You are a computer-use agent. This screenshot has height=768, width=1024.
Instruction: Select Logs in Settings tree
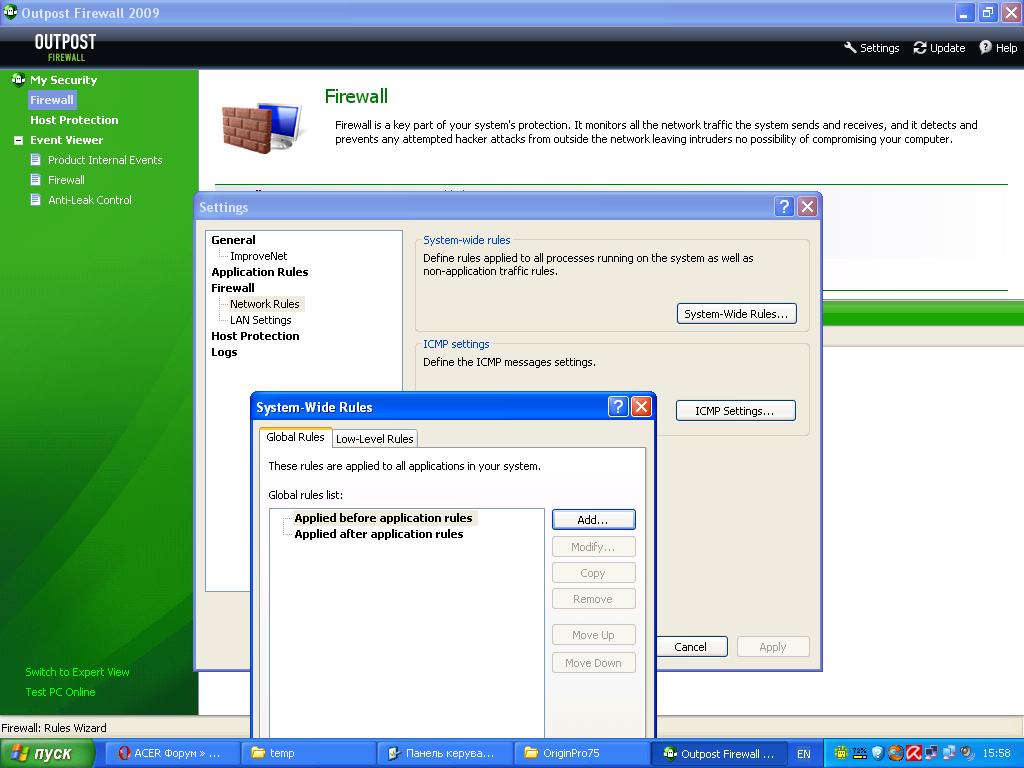tap(224, 352)
